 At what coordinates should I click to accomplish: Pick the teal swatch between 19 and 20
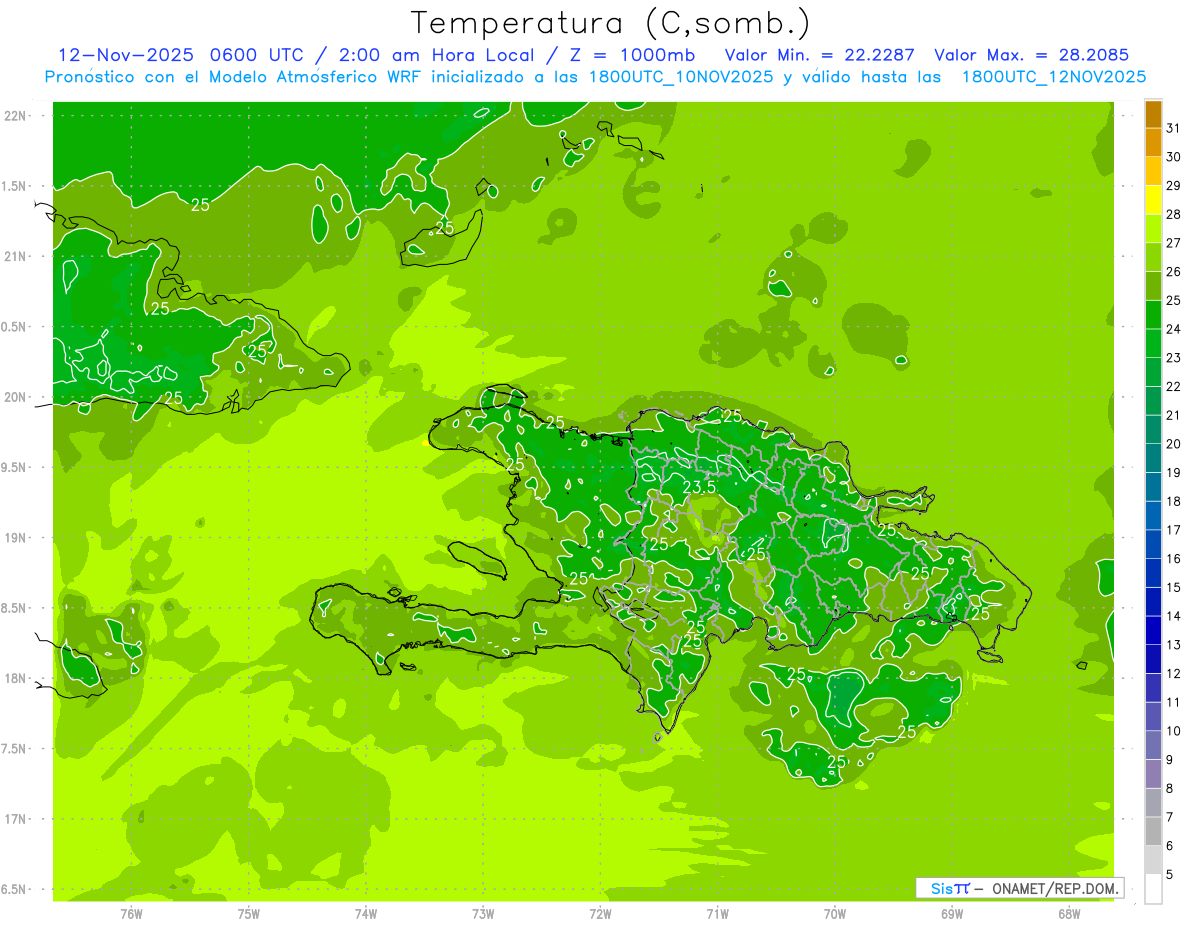point(1153,458)
